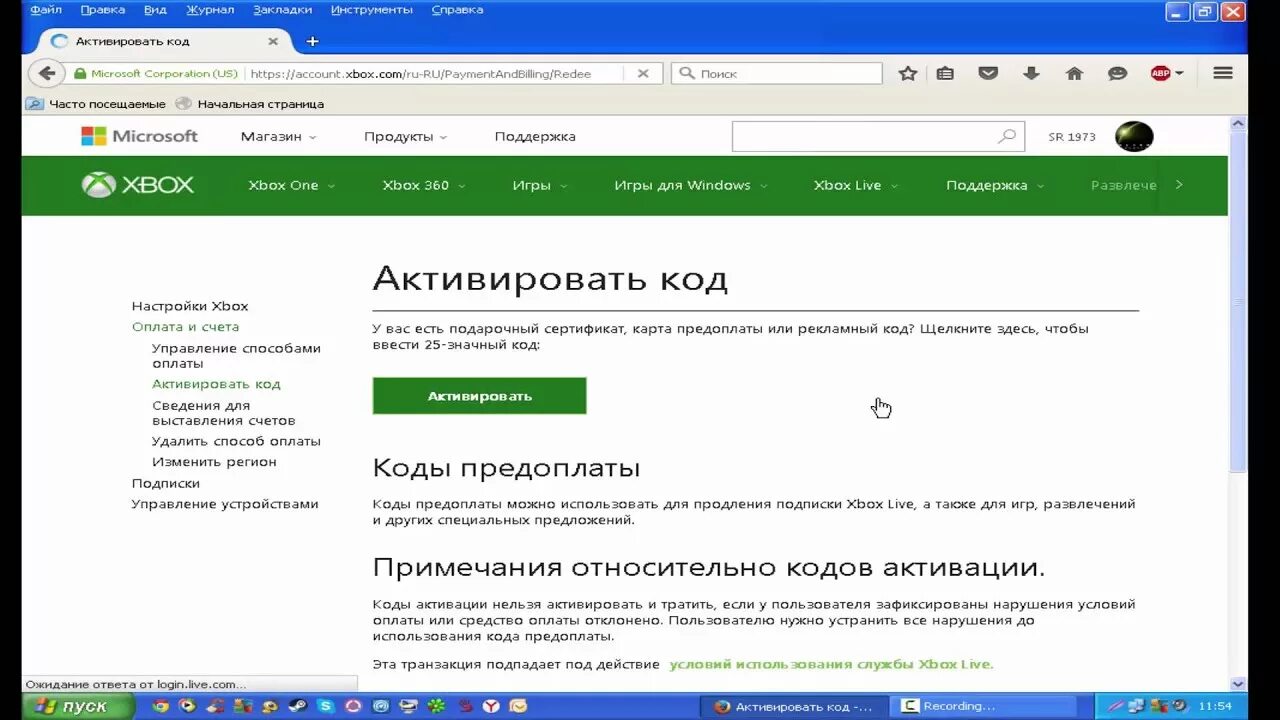The width and height of the screenshot is (1280, 720).
Task: Click the Microsoft logo
Action: click(x=139, y=136)
